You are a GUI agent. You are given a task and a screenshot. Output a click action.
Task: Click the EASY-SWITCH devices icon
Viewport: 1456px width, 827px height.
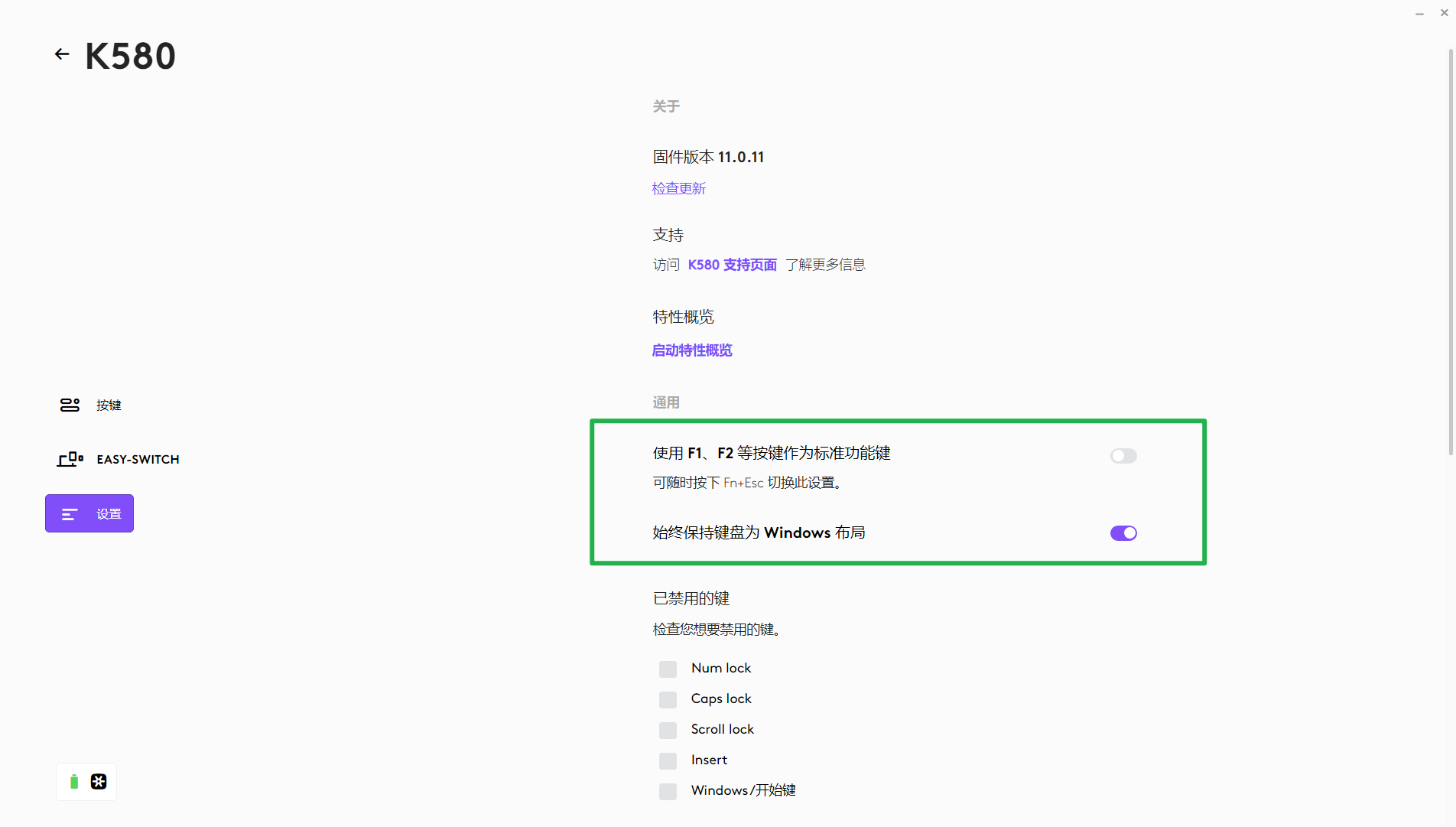point(70,459)
